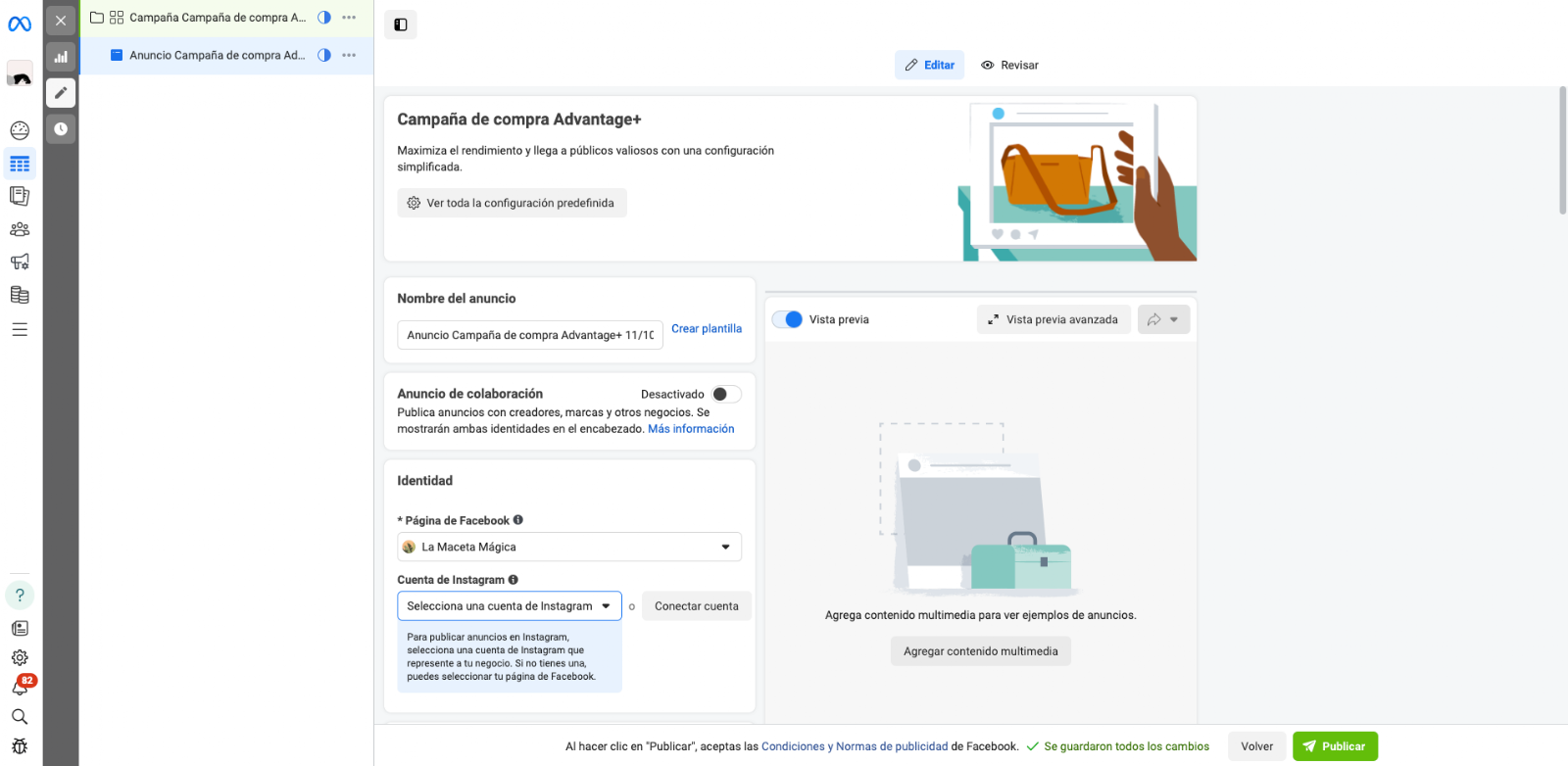Open billing stacked coins icon
Screen dimensions: 1568x766
click(20, 295)
